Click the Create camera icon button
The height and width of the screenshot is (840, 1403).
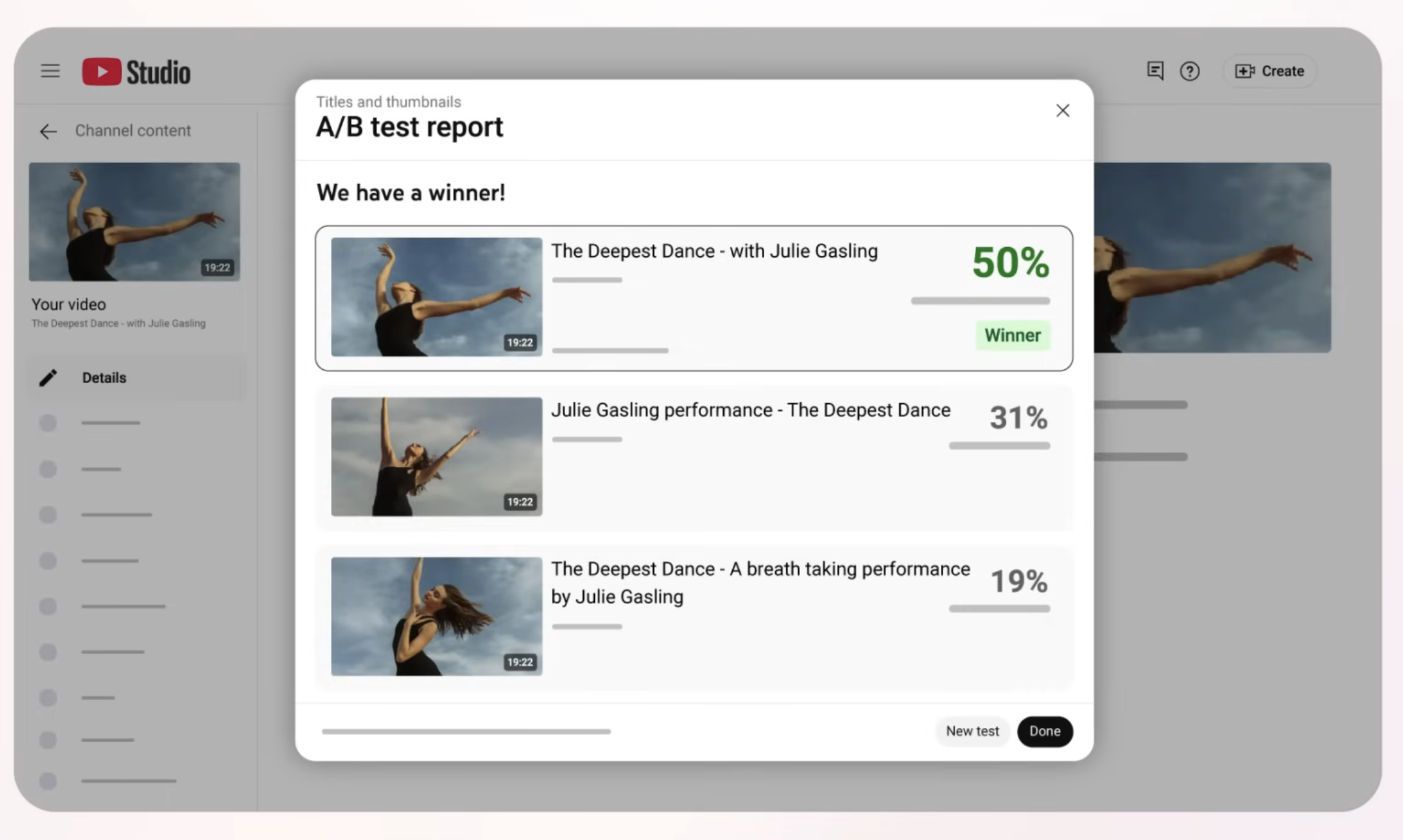1269,71
